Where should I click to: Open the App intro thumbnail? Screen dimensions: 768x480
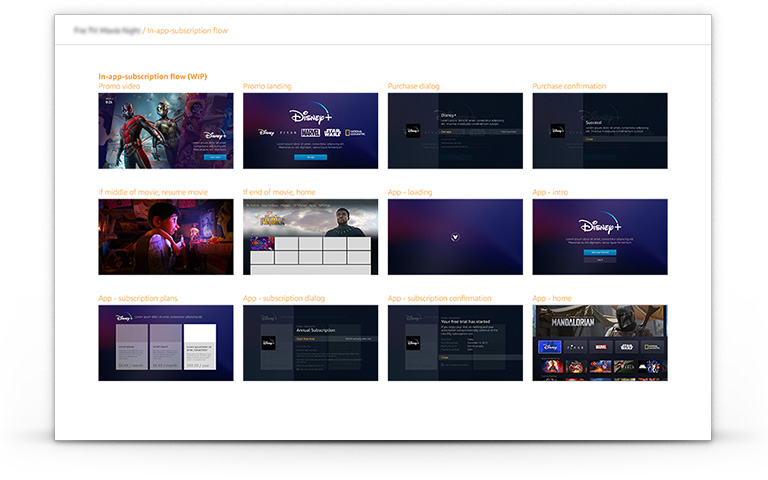point(600,237)
